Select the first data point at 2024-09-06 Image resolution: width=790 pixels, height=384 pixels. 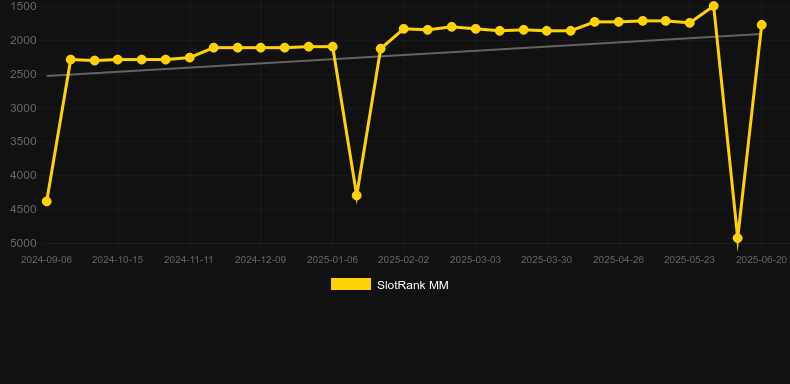tap(46, 201)
